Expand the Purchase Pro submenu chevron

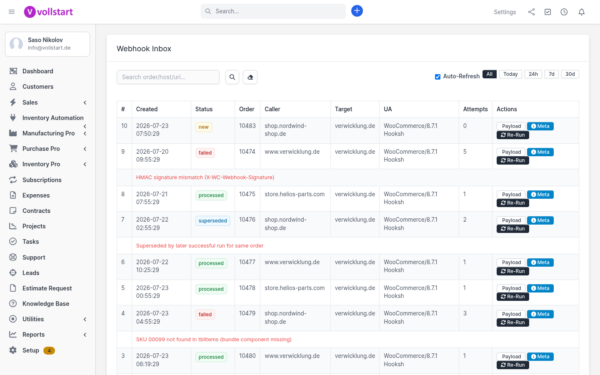pyautogui.click(x=85, y=149)
